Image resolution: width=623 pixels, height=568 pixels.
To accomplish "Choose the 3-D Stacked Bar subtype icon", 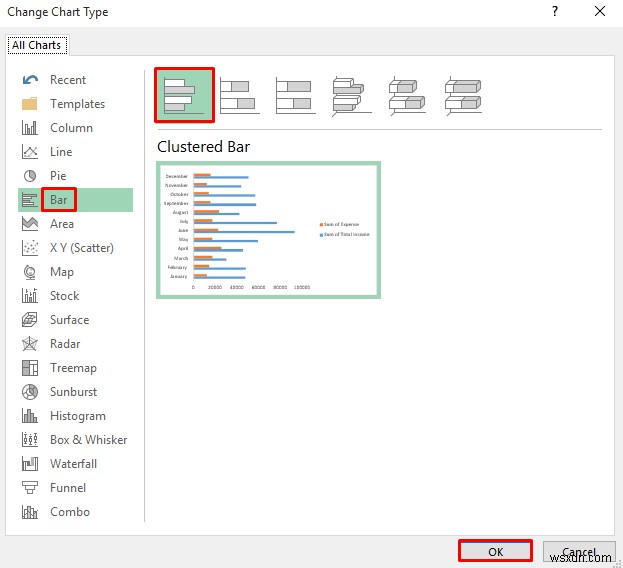I will pyautogui.click(x=407, y=96).
